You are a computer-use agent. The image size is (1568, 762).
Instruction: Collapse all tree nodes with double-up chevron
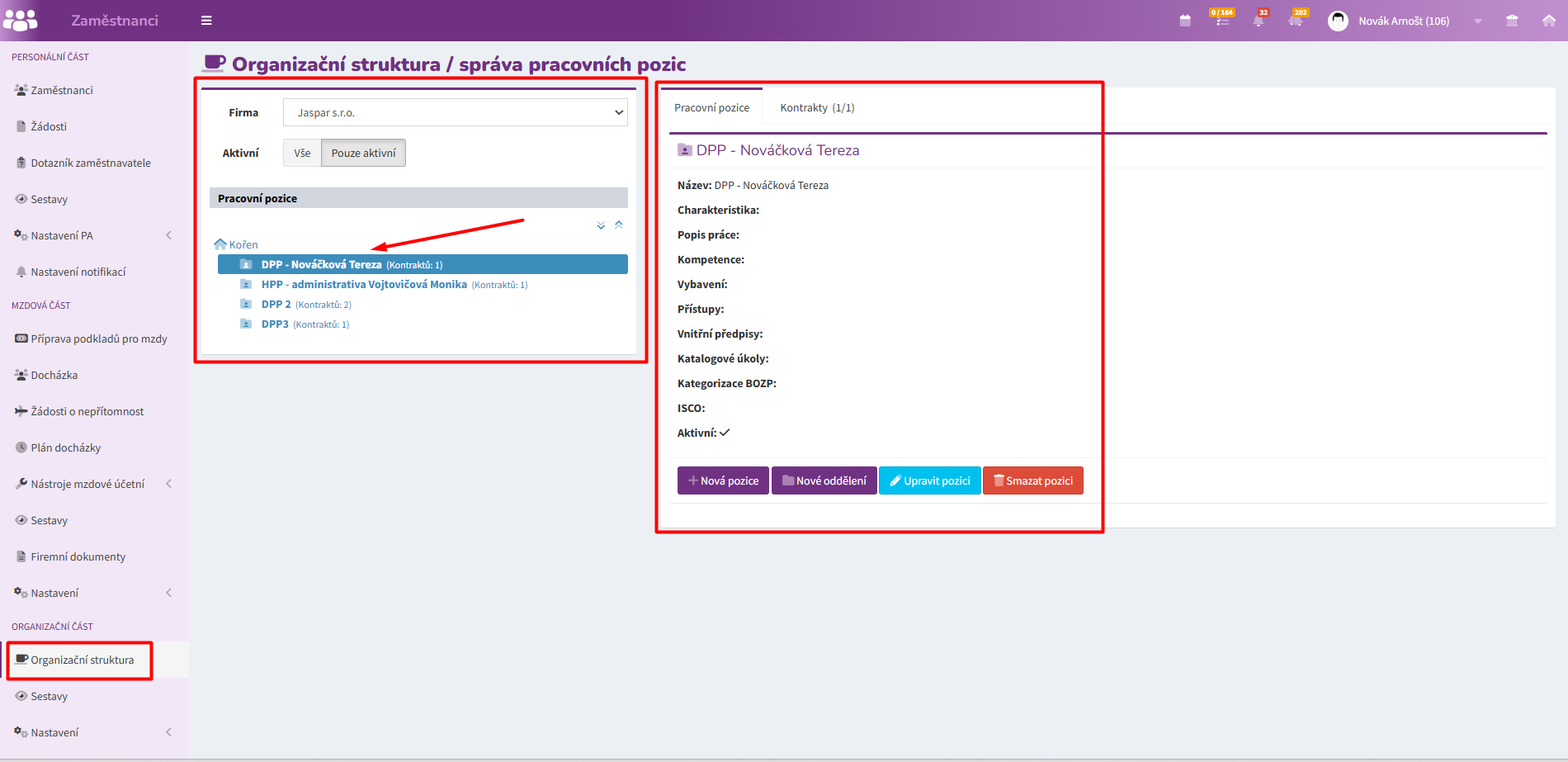click(x=619, y=225)
